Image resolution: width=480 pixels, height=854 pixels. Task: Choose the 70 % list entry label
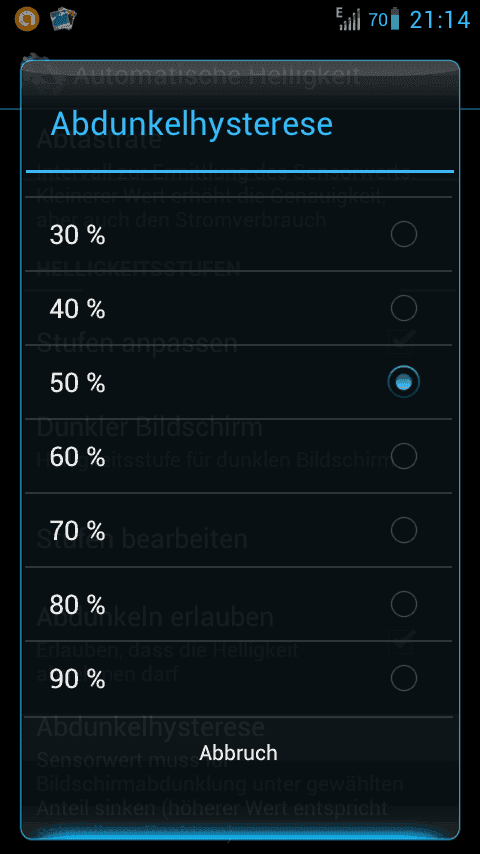click(x=77, y=529)
